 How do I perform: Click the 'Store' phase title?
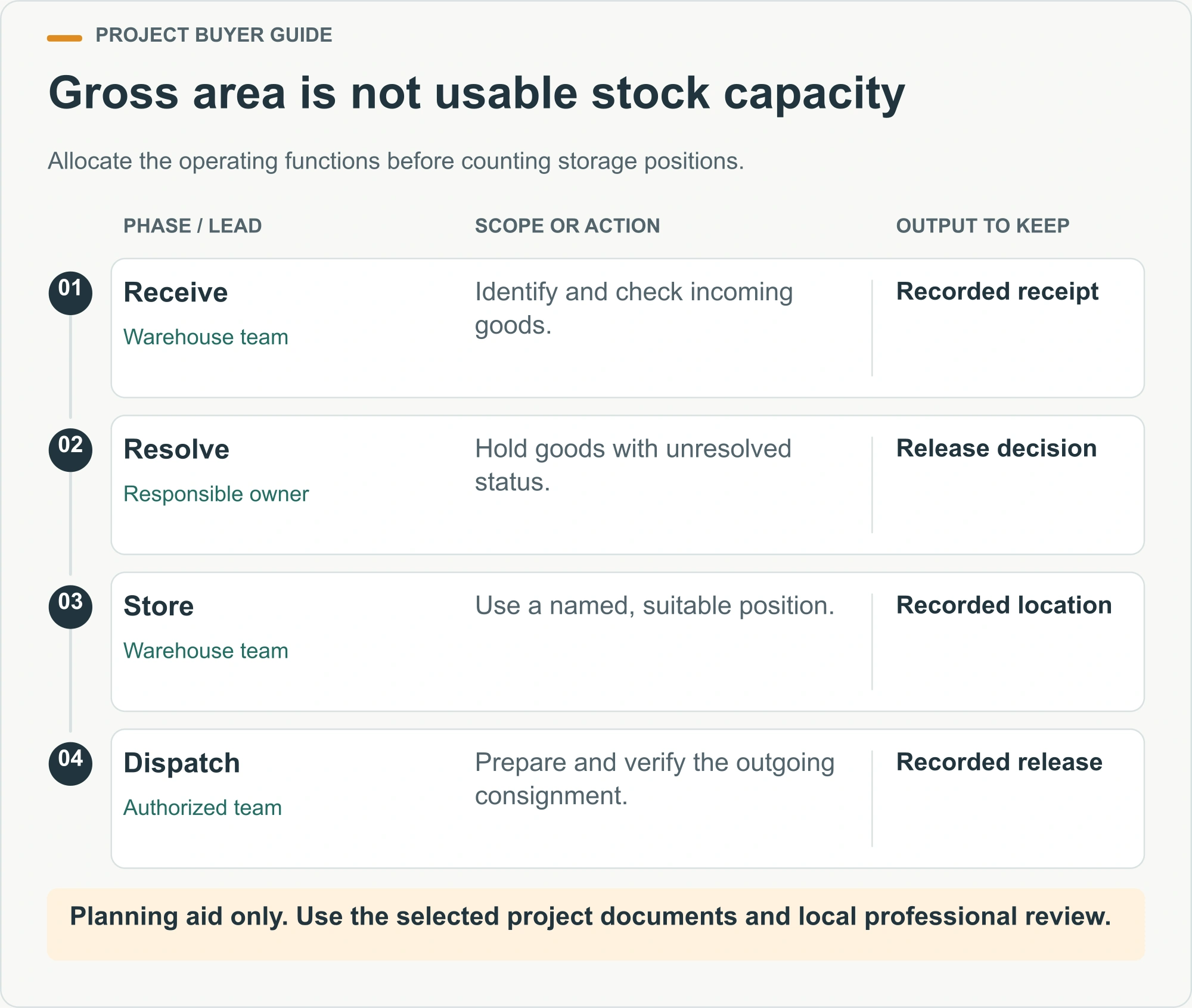coord(159,606)
